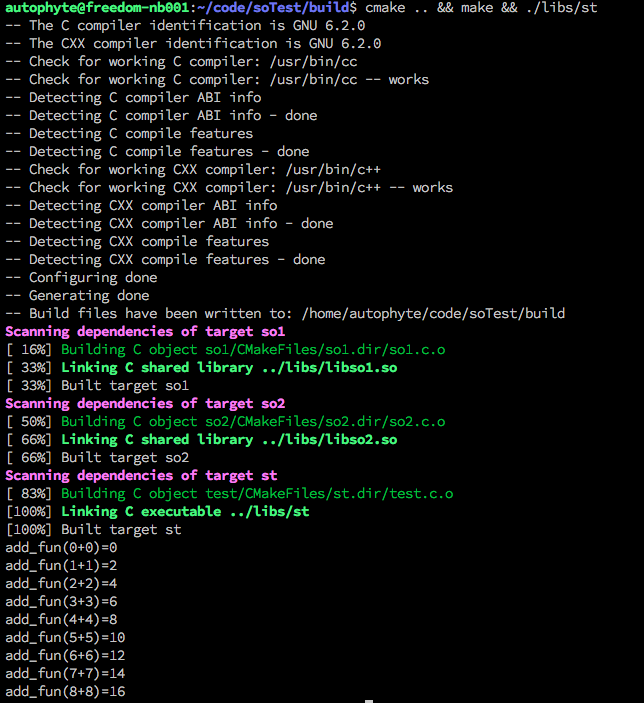Click the terminal cursor block at bottom
This screenshot has height=703, width=644.
(369, 701)
